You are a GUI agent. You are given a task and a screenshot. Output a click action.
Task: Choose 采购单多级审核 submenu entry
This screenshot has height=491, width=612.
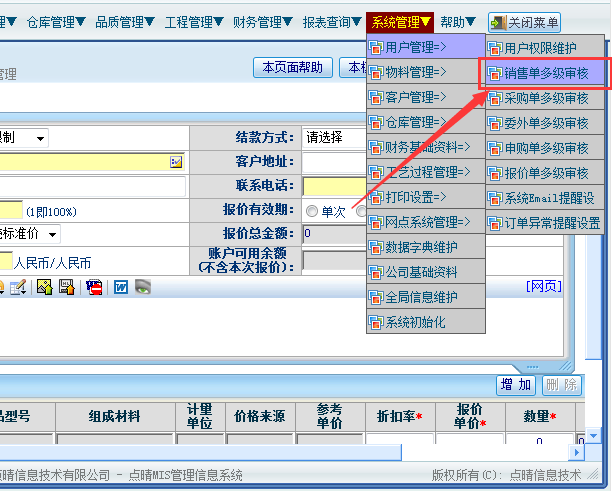545,98
